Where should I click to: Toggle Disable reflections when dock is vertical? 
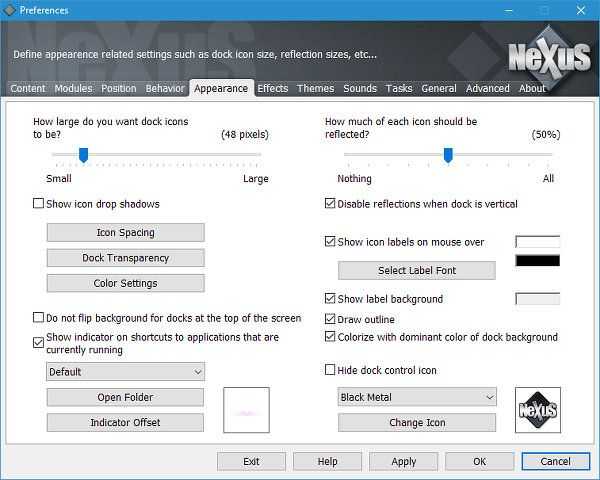point(331,204)
